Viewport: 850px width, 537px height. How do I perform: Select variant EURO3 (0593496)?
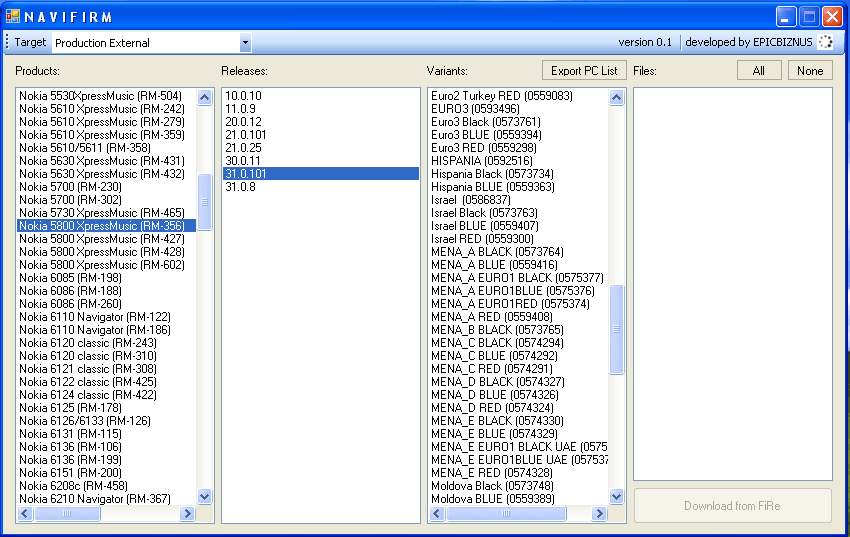click(519, 109)
